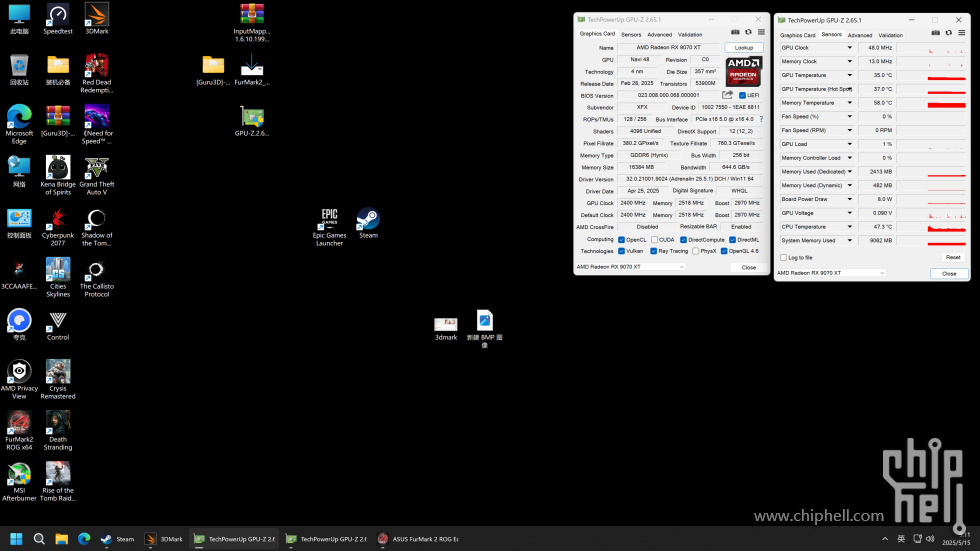Viewport: 980px width, 551px height.
Task: Click the Windows Start button on taskbar
Action: 16,539
